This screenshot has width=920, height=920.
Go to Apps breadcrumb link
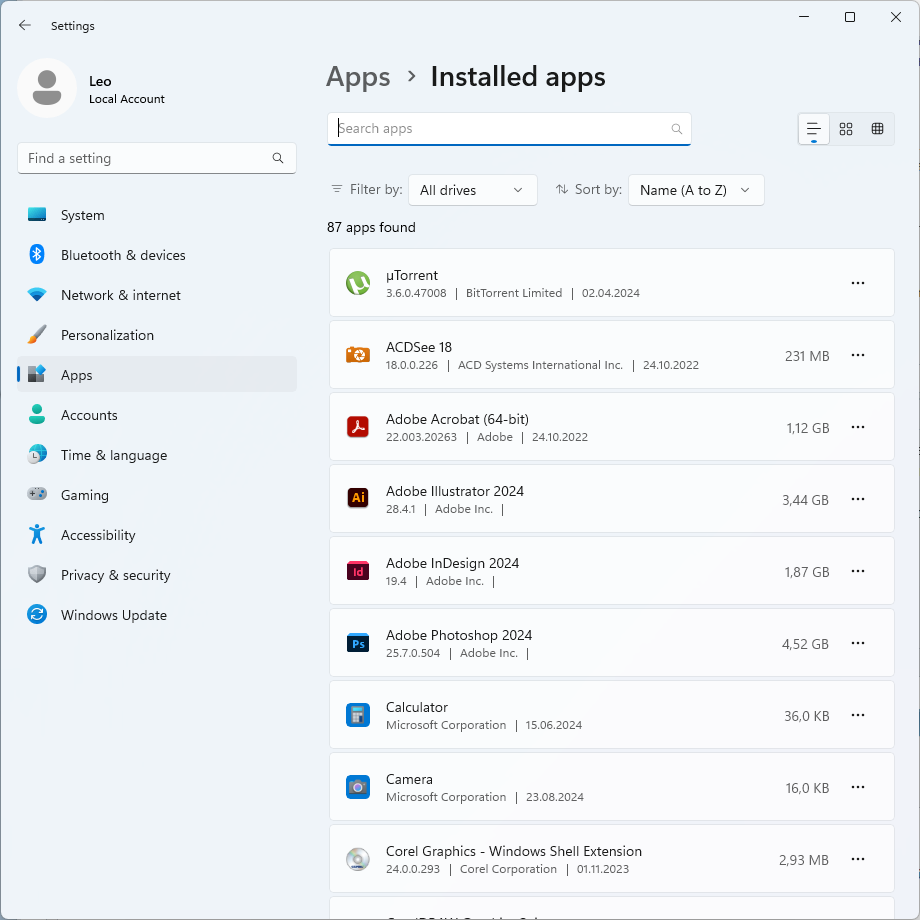[358, 77]
